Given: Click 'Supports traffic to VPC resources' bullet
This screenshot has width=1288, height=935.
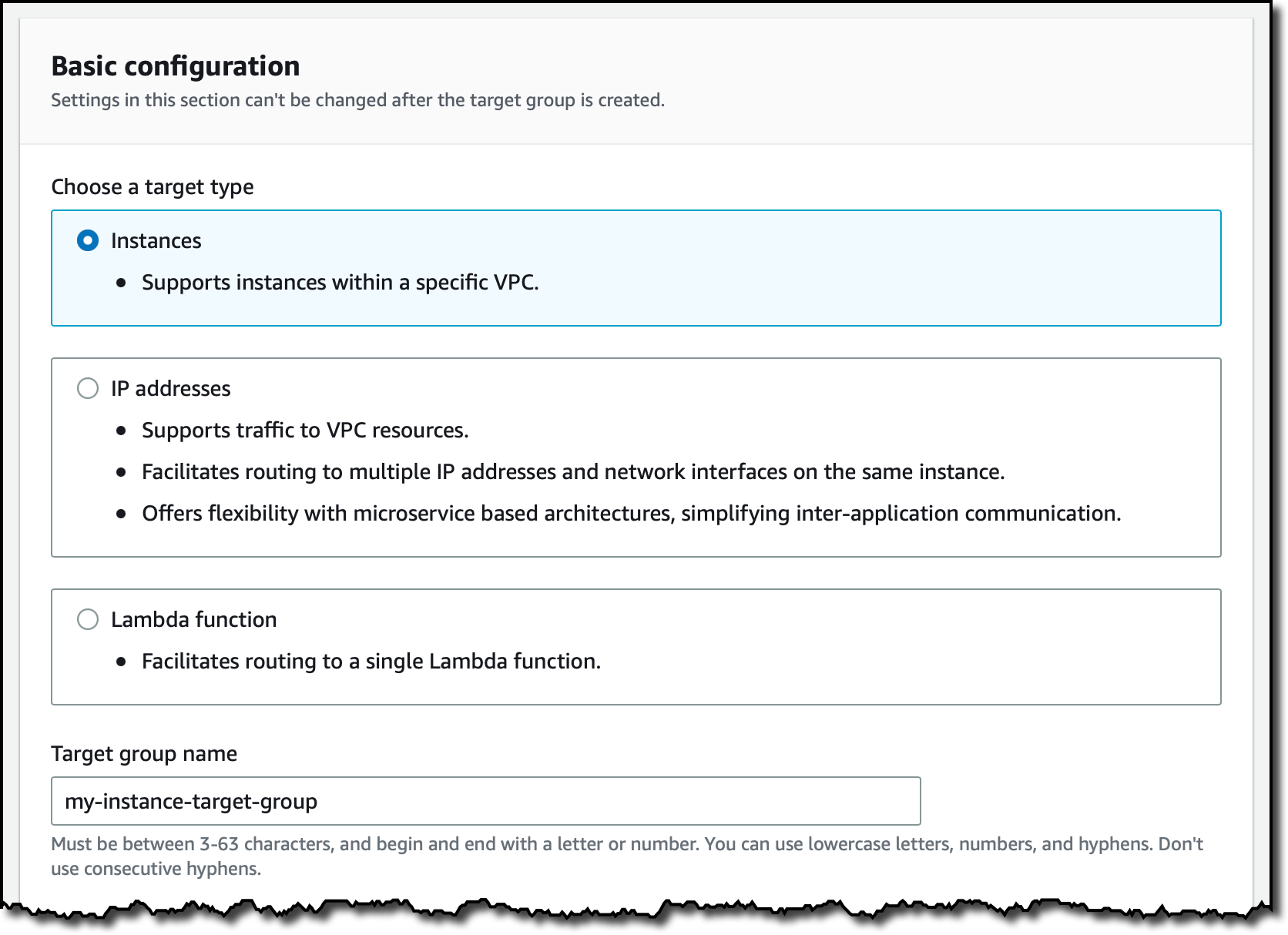Looking at the screenshot, I should [x=305, y=431].
